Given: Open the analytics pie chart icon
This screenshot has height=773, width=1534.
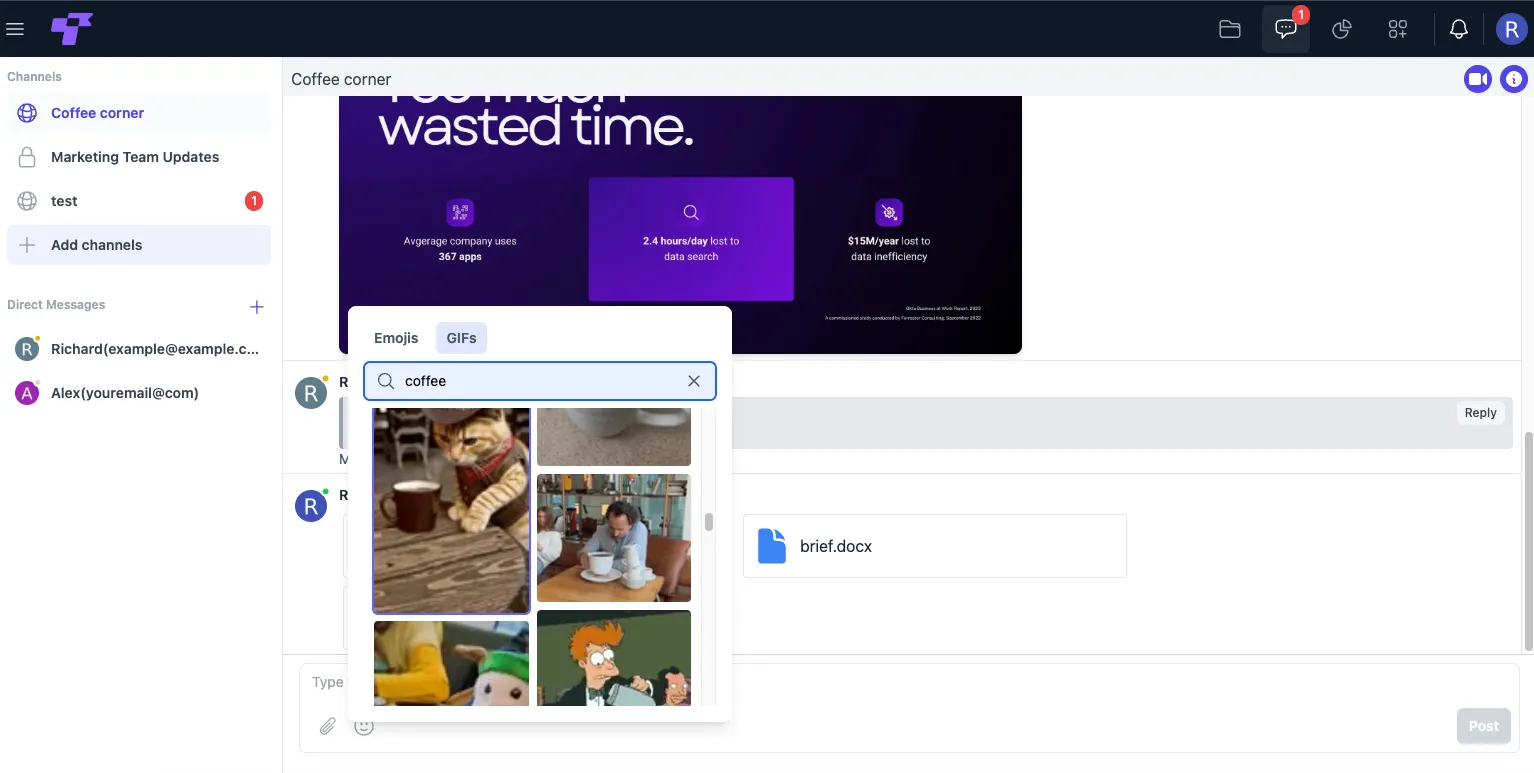Looking at the screenshot, I should 1342,29.
